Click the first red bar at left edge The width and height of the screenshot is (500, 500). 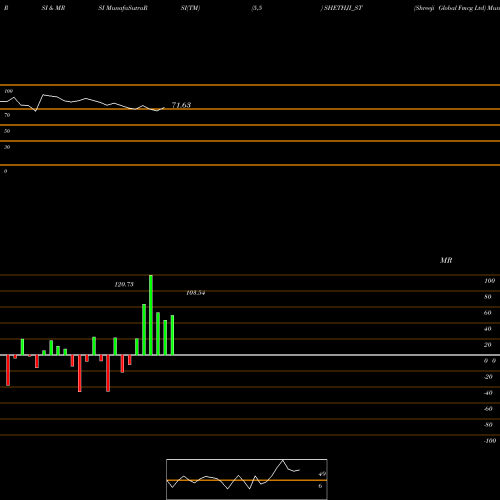[8, 370]
